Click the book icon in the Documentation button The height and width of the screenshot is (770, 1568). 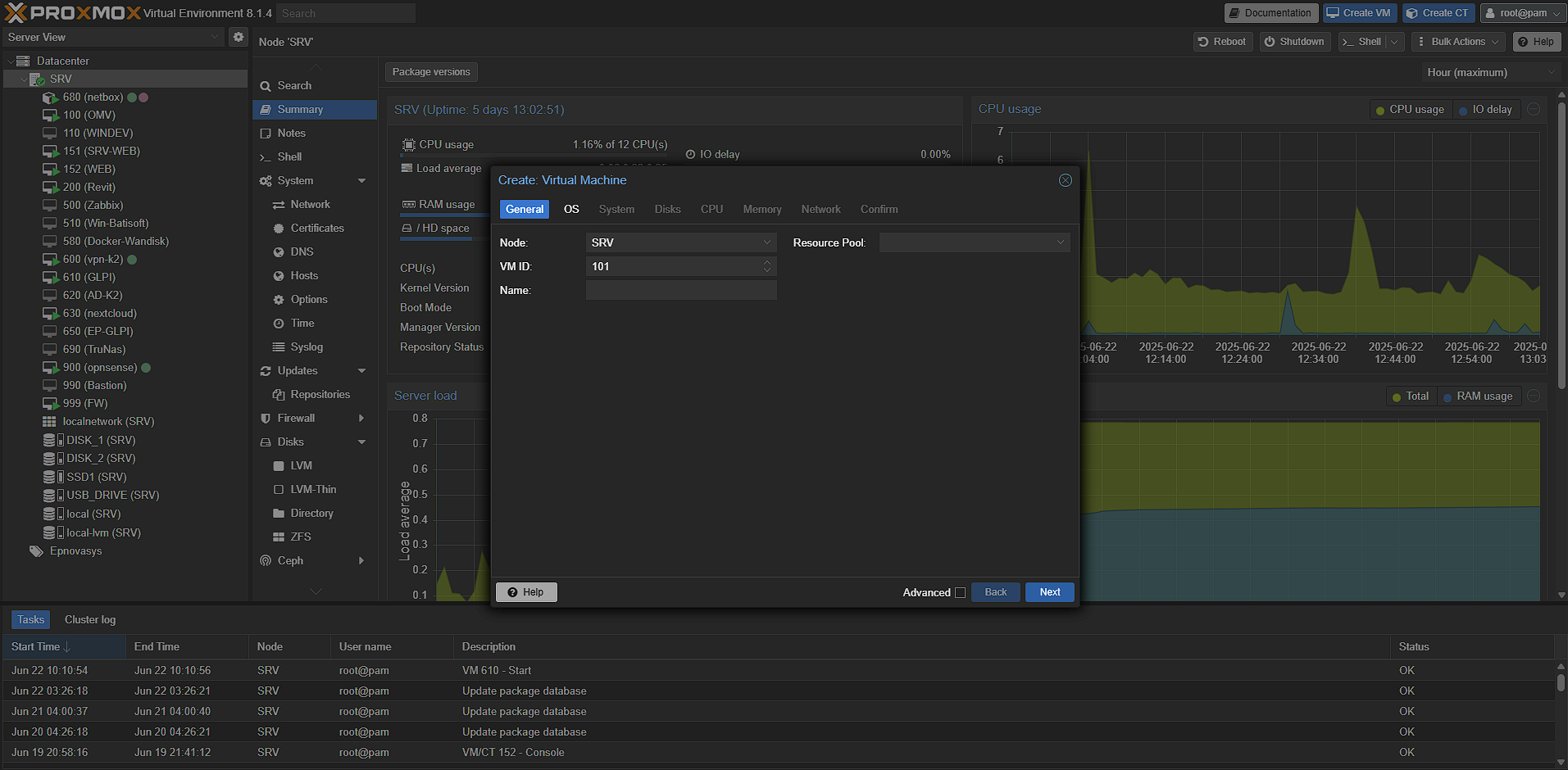pos(1234,13)
